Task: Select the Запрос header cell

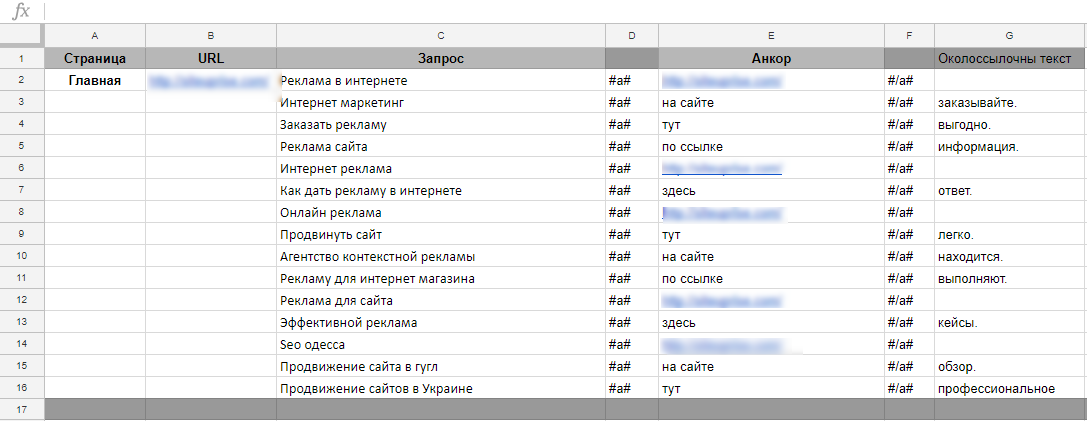Action: click(441, 58)
